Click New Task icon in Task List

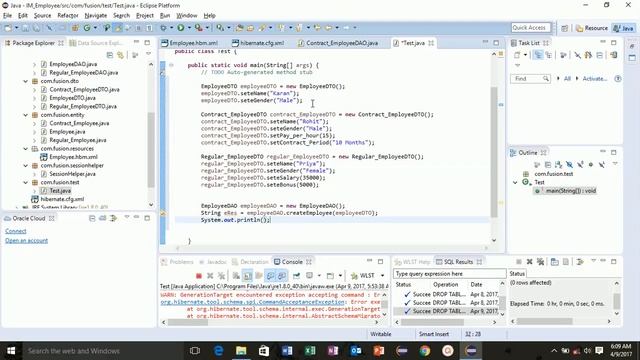coord(517,55)
